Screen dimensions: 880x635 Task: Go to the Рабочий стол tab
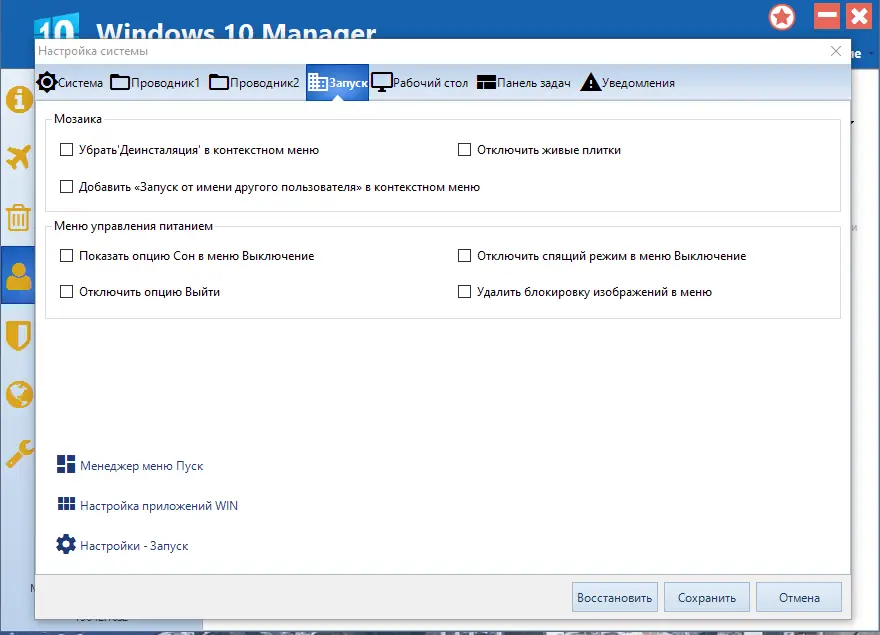[420, 83]
